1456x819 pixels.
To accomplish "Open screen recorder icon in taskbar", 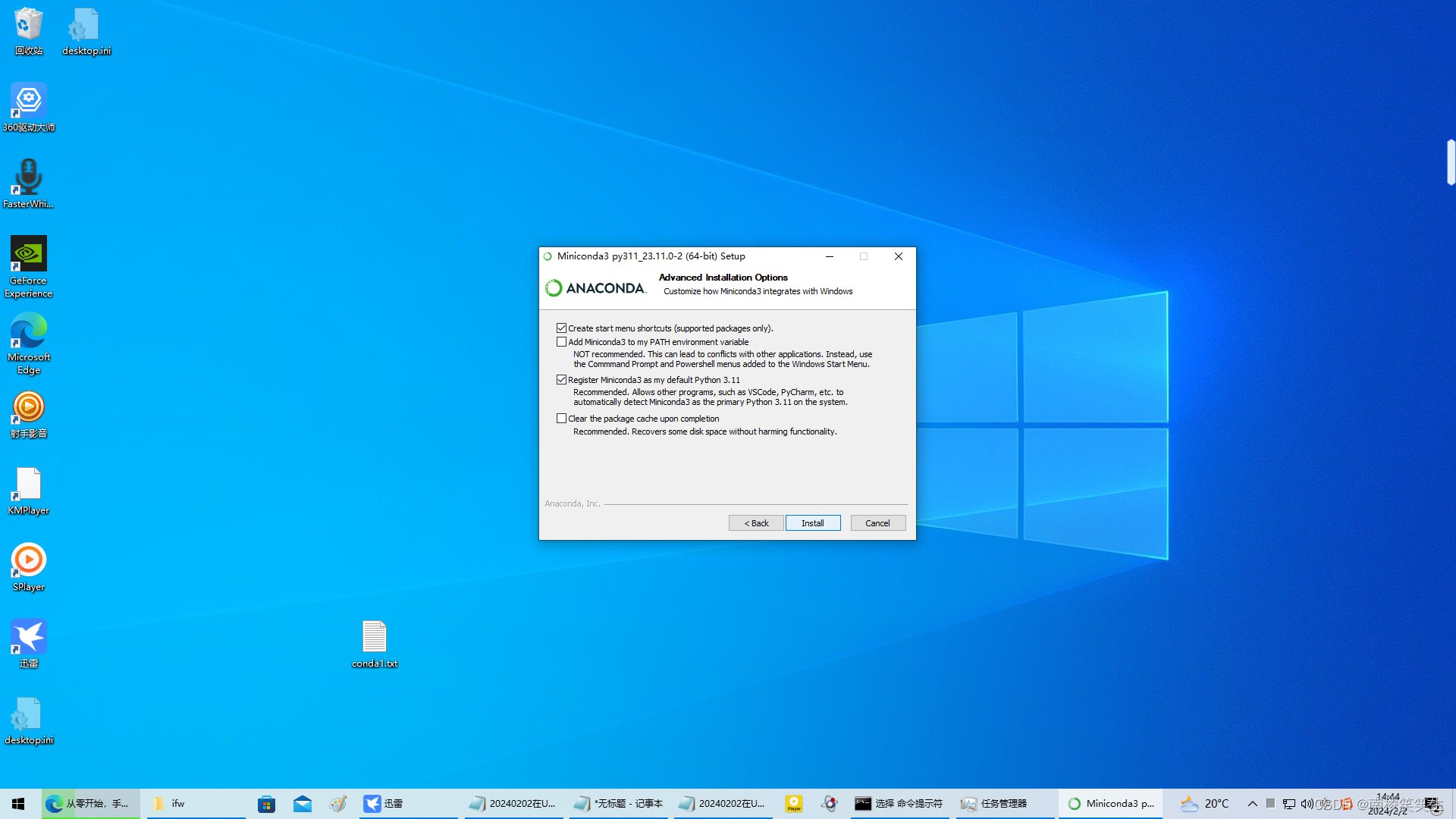I will (830, 804).
